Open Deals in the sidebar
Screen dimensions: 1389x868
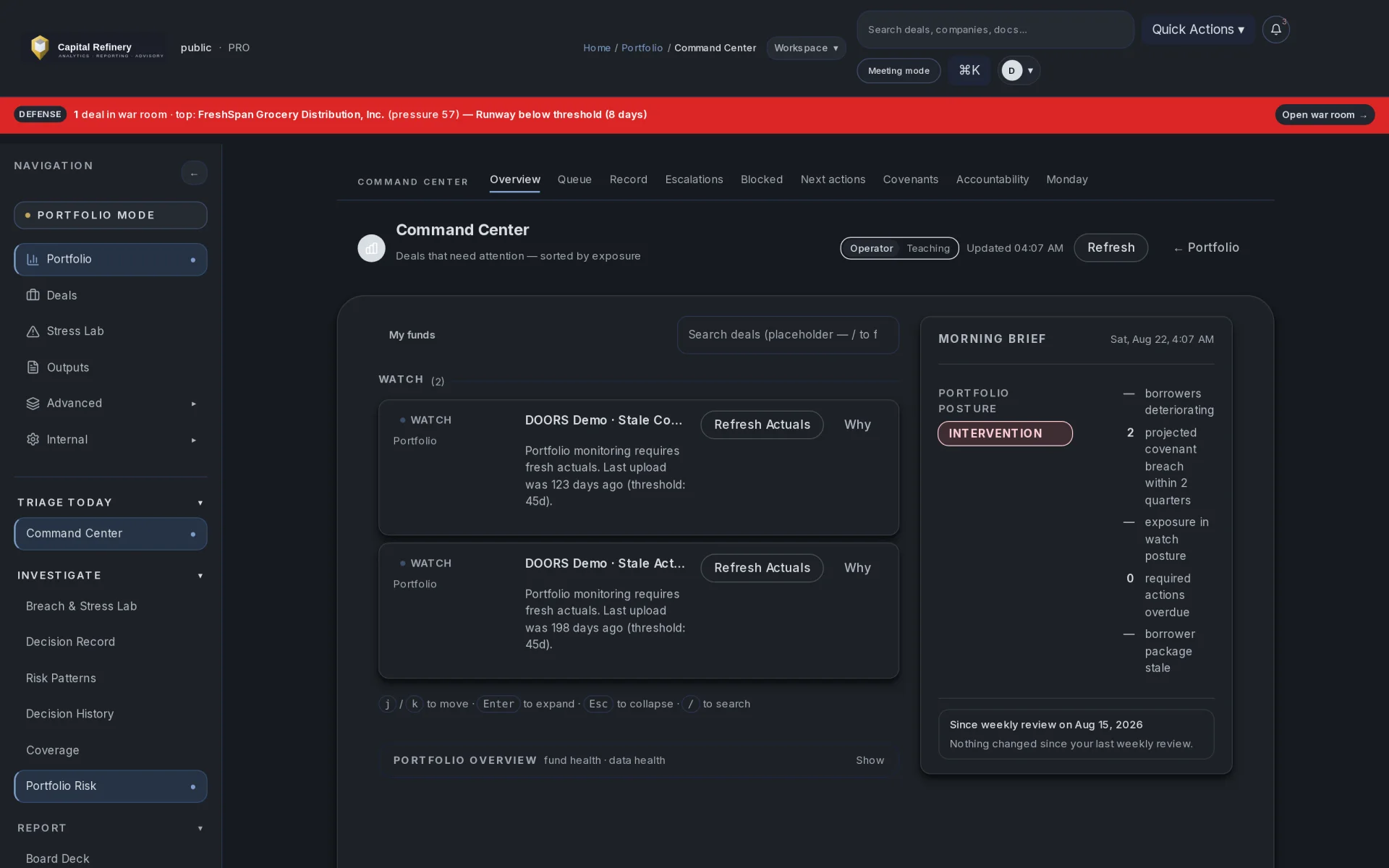(x=111, y=295)
